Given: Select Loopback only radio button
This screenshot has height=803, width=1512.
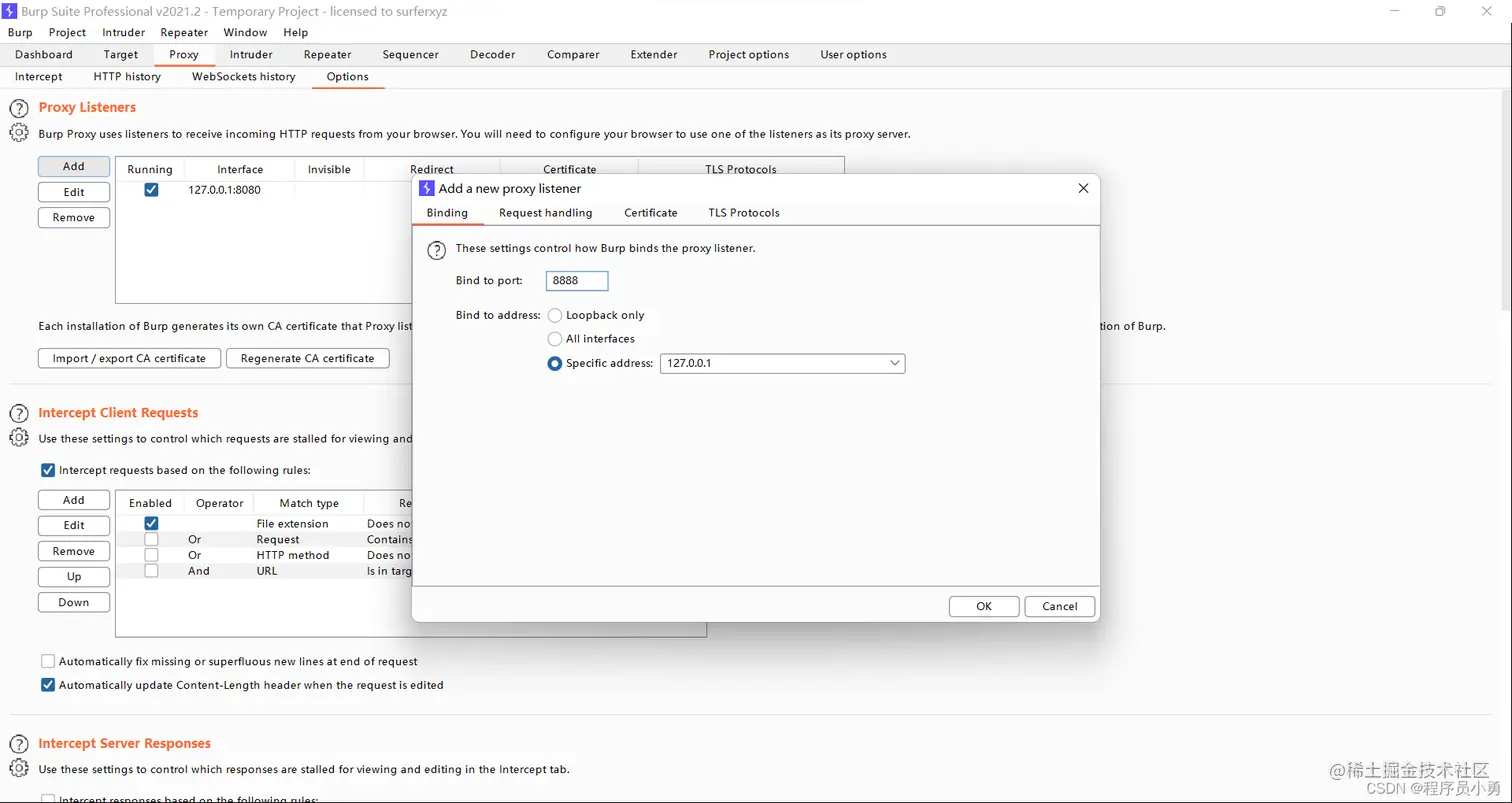Looking at the screenshot, I should click(555, 315).
